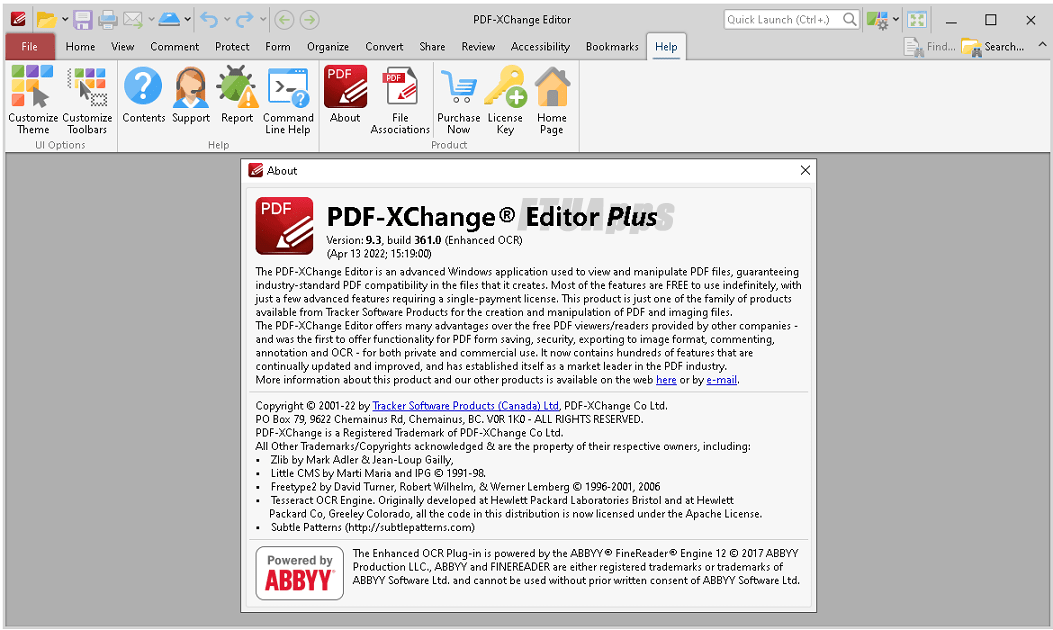Click into the Quick Launch search field
Screen dimensions: 1053x630
[x=782, y=19]
